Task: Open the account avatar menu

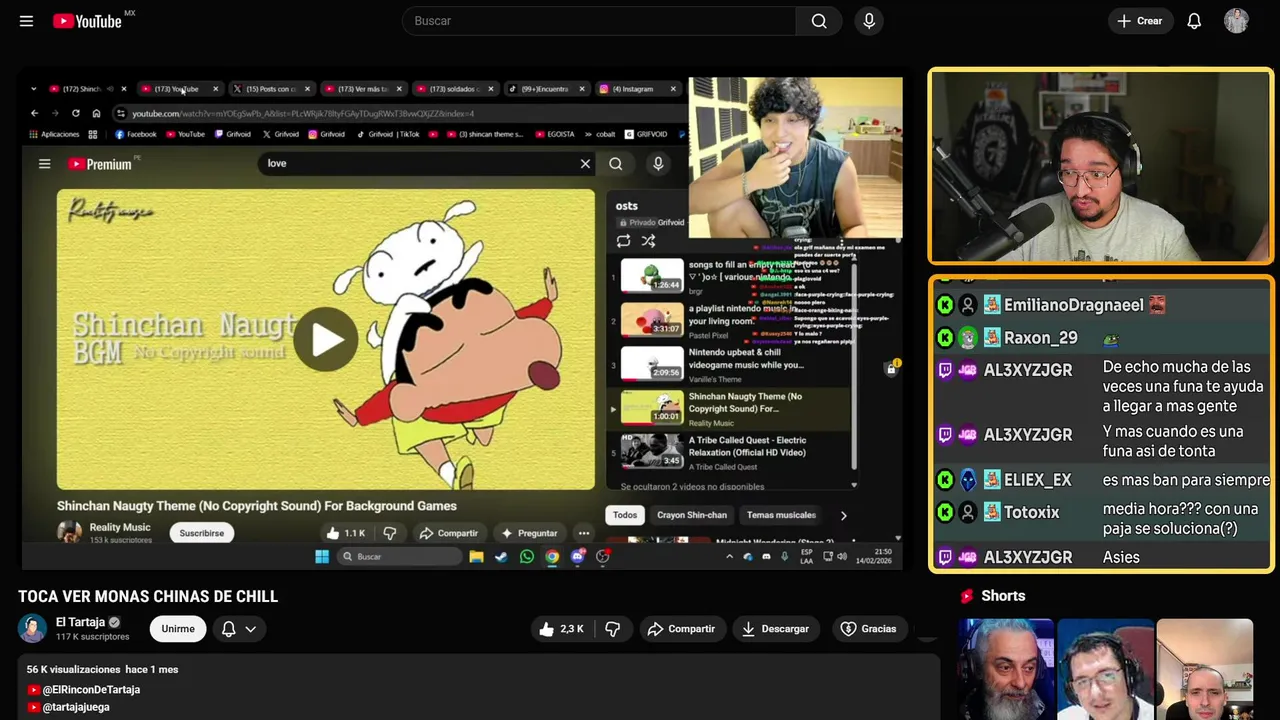Action: click(1236, 21)
